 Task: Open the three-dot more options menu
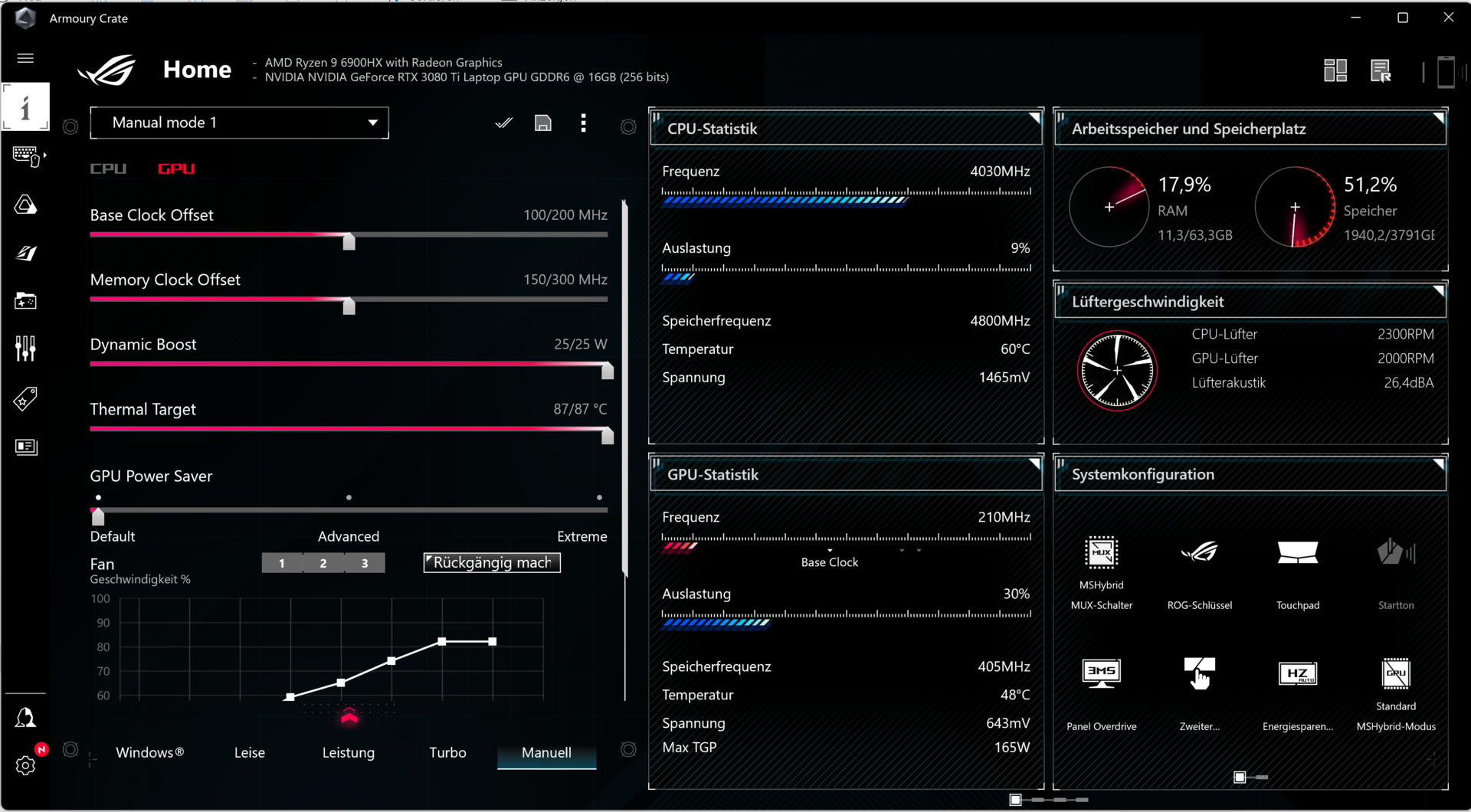point(583,123)
